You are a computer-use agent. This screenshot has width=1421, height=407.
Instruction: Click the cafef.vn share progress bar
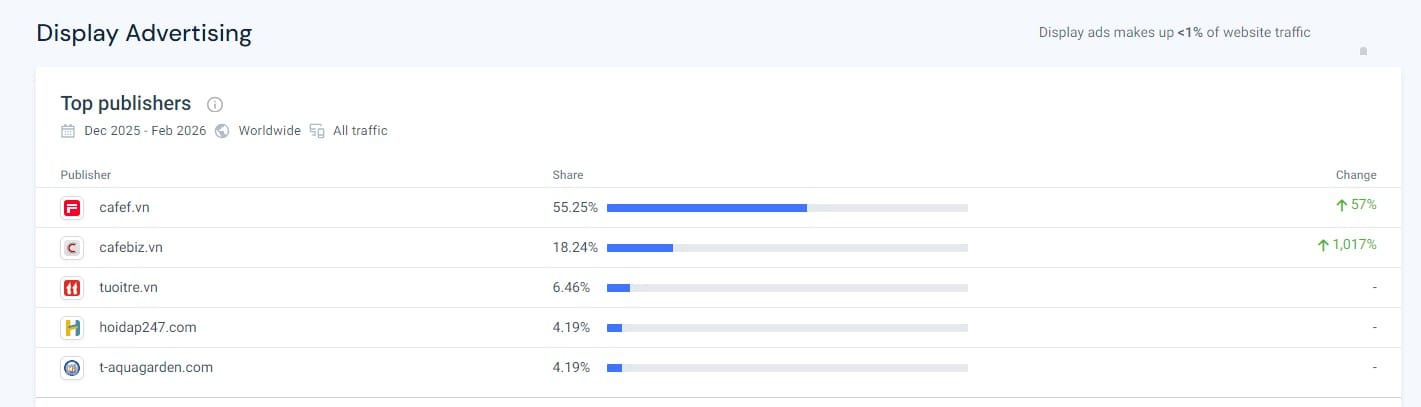(x=786, y=208)
